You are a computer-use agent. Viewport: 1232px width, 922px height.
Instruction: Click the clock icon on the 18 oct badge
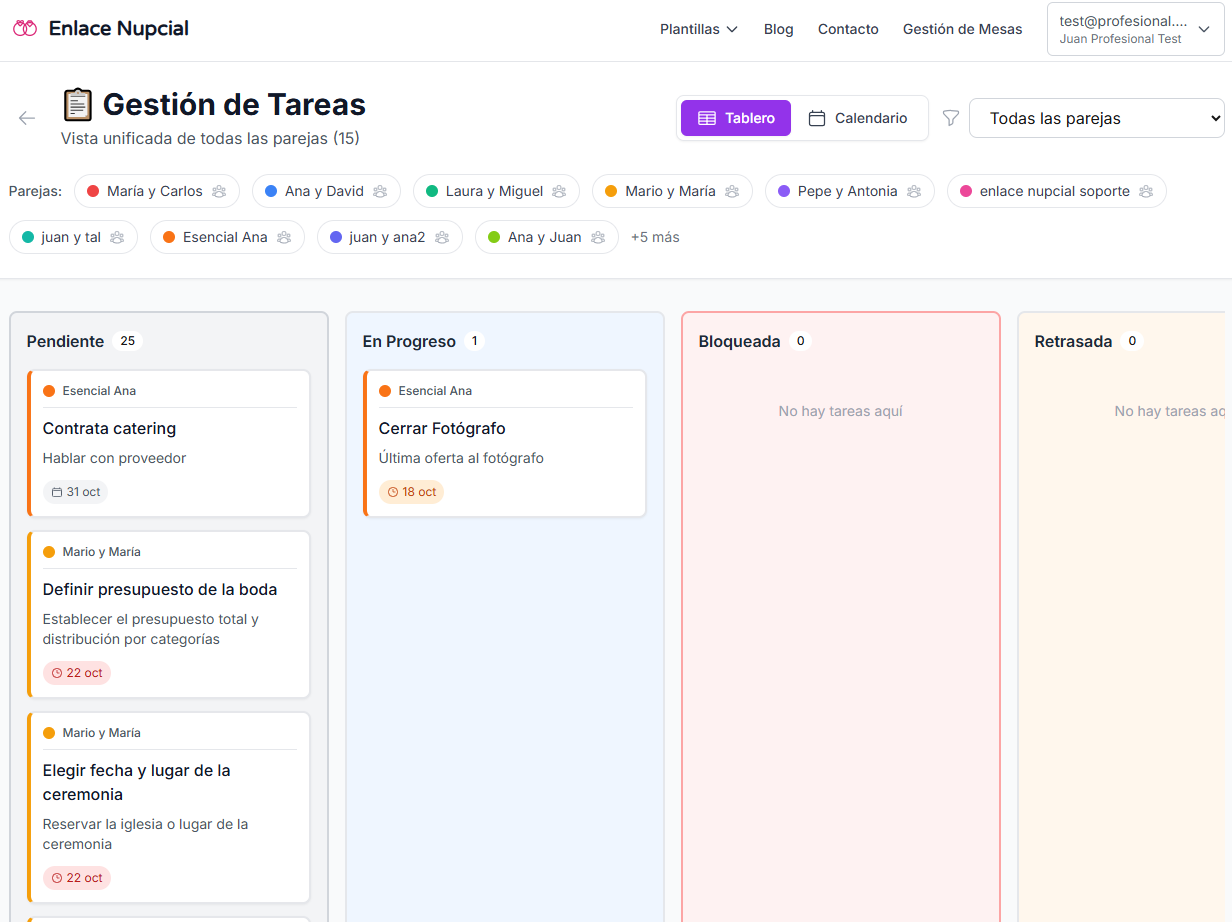(392, 491)
